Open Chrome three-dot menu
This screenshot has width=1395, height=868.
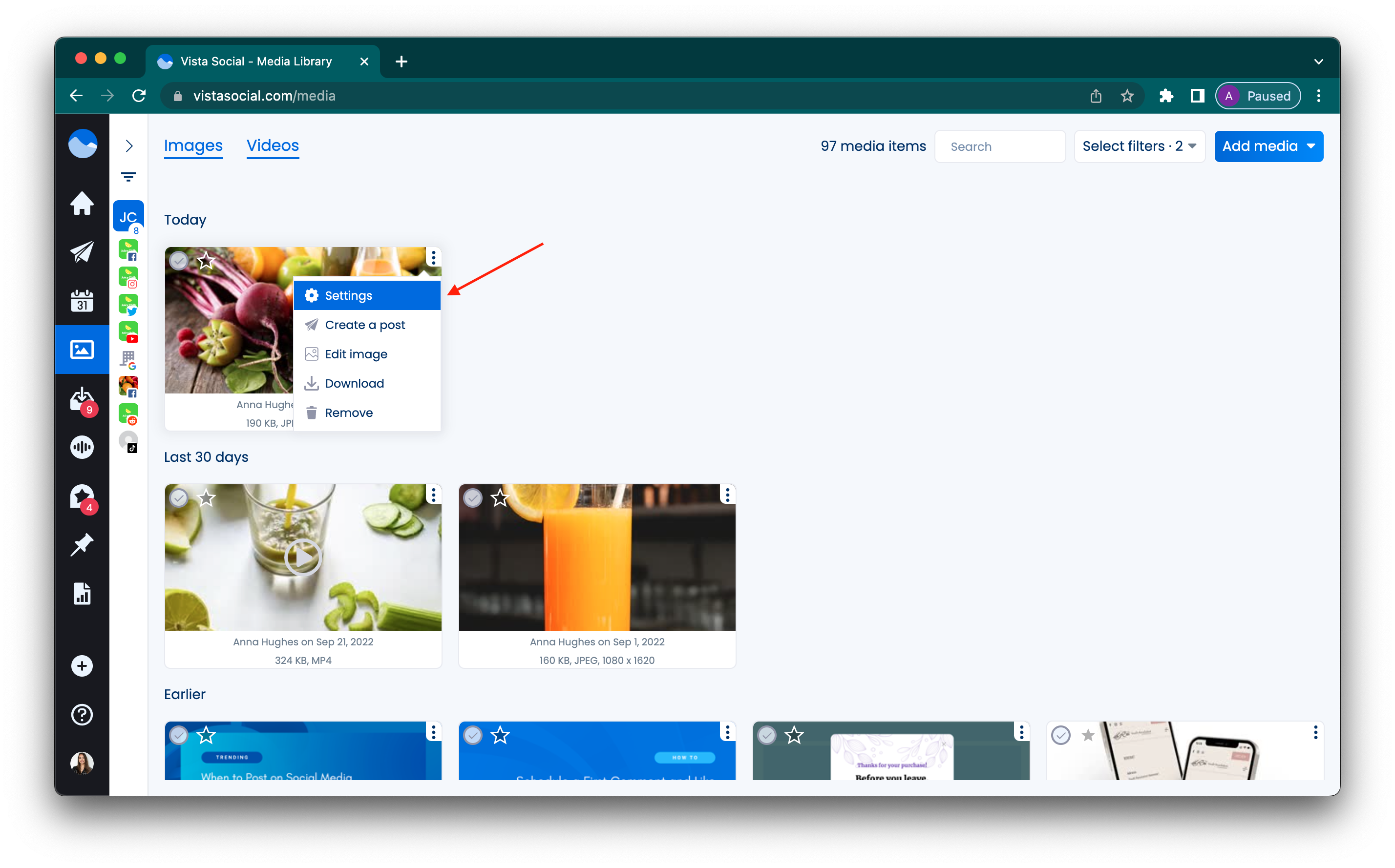[1319, 96]
